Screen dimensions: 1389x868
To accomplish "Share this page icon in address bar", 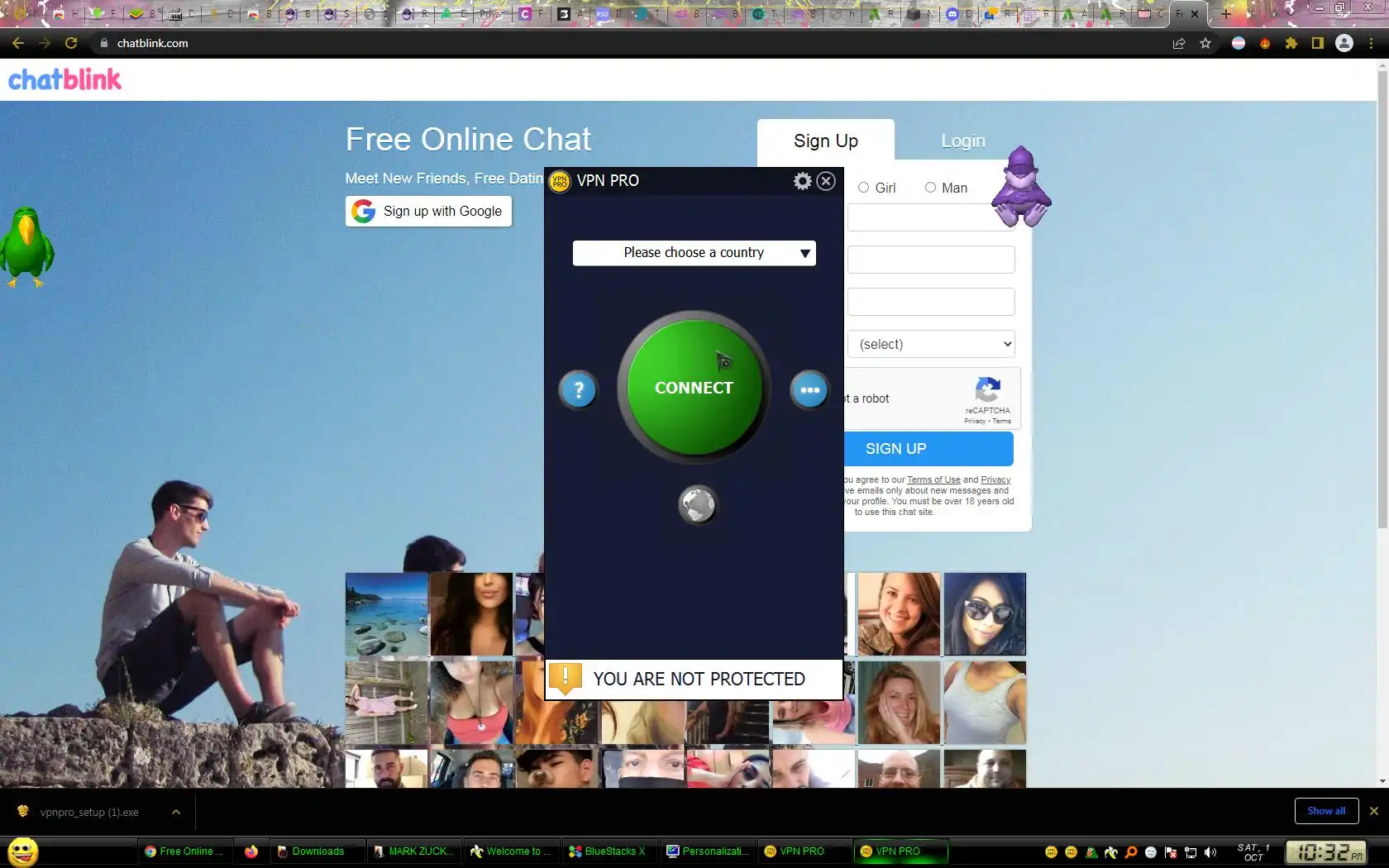I will pyautogui.click(x=1179, y=43).
